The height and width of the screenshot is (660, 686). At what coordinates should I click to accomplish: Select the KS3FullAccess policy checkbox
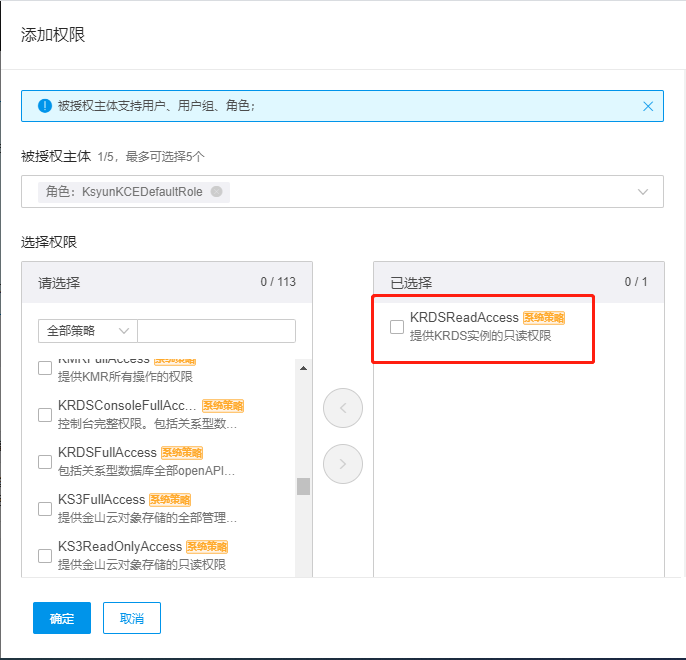45,509
